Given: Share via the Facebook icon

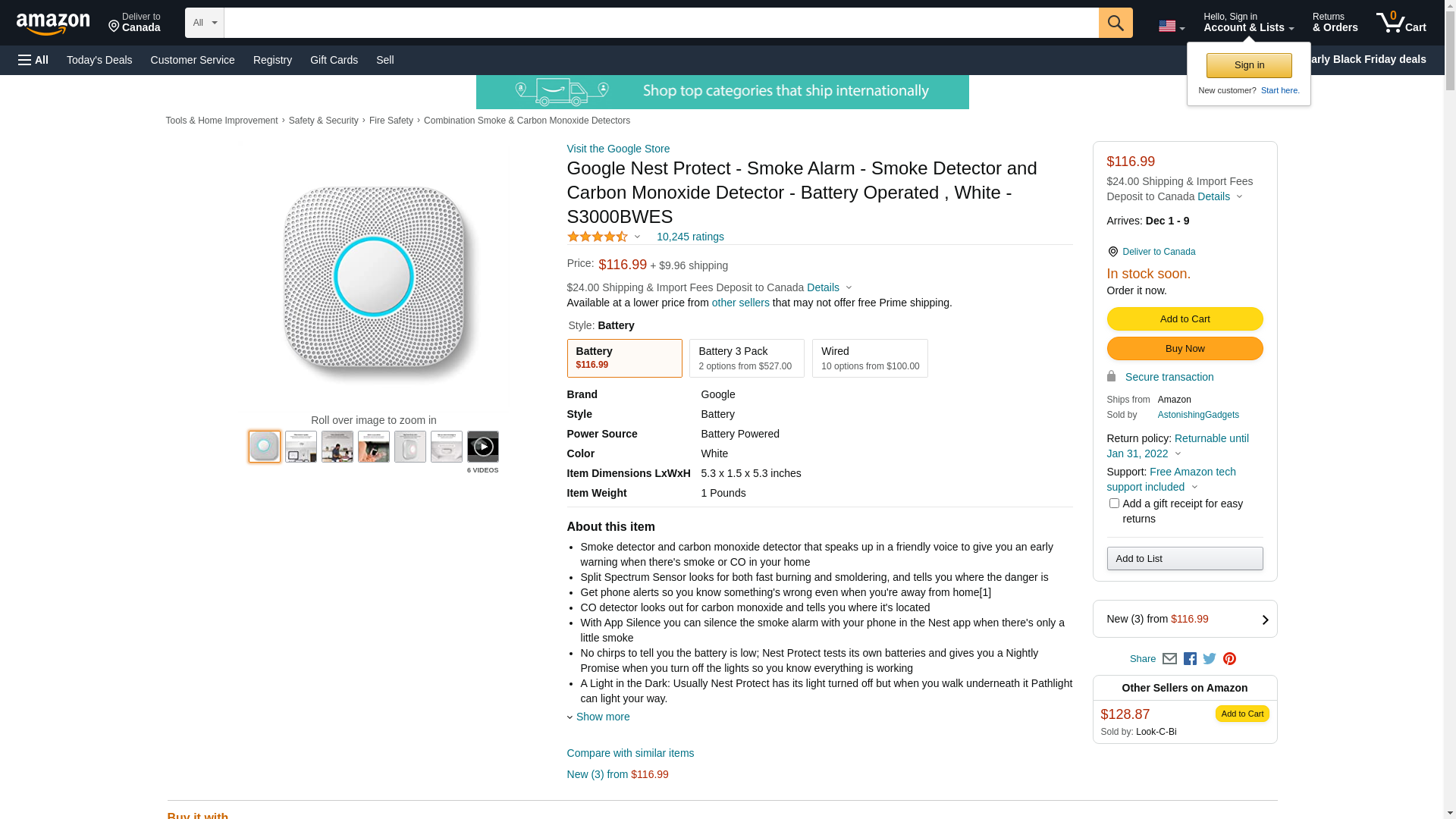Looking at the screenshot, I should (x=1190, y=659).
